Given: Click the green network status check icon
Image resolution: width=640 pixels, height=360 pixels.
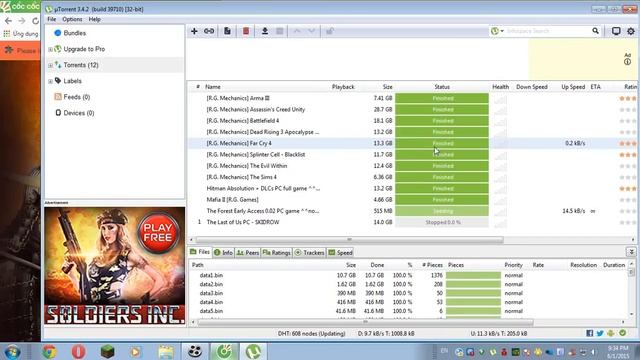Looking at the screenshot, I should [622, 333].
